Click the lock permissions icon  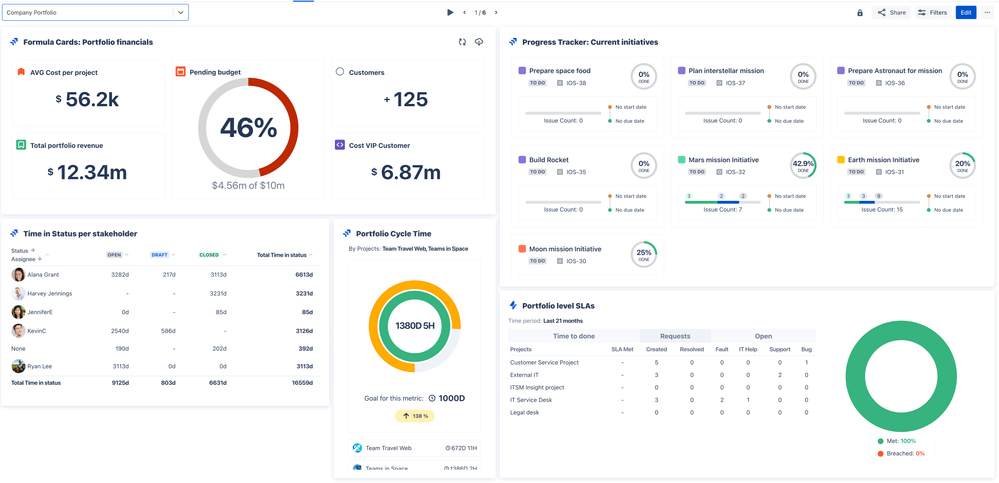tap(860, 13)
